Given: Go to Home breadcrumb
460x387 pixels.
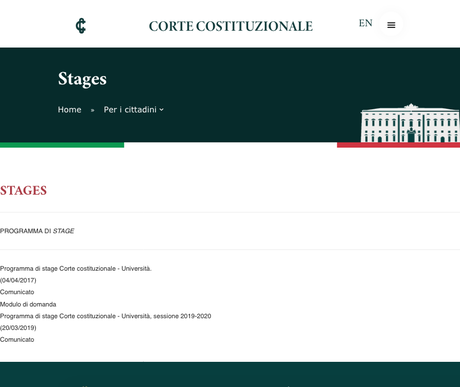Looking at the screenshot, I should click(69, 110).
